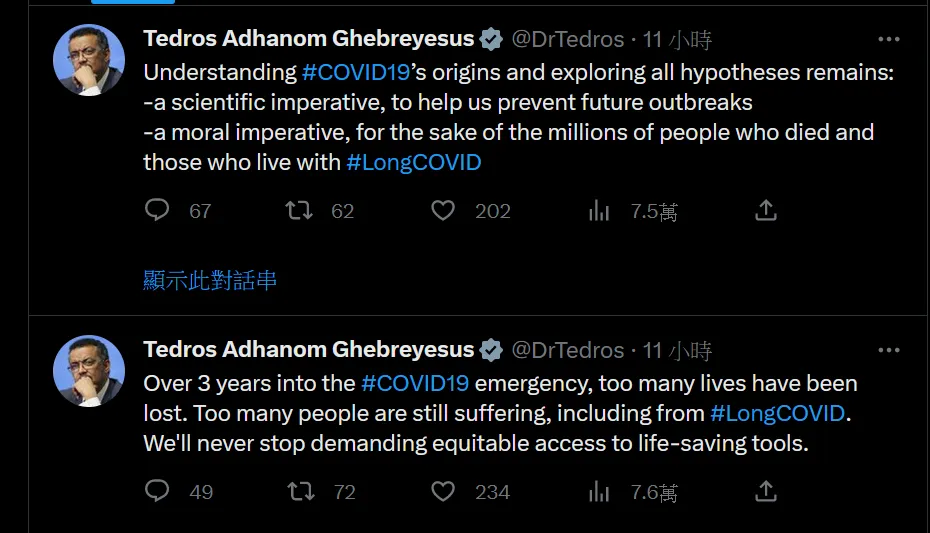View analytics of tweet with 7.6萬 views

click(599, 491)
